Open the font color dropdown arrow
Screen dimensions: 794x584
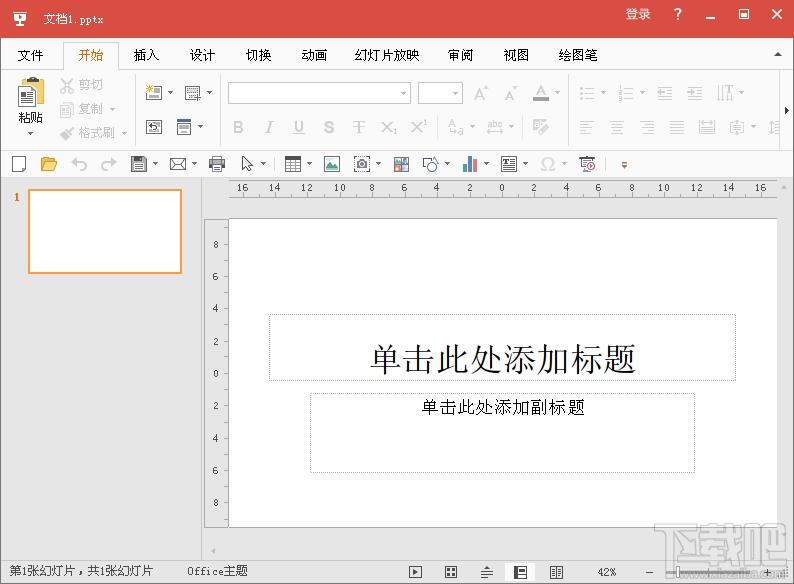point(558,93)
